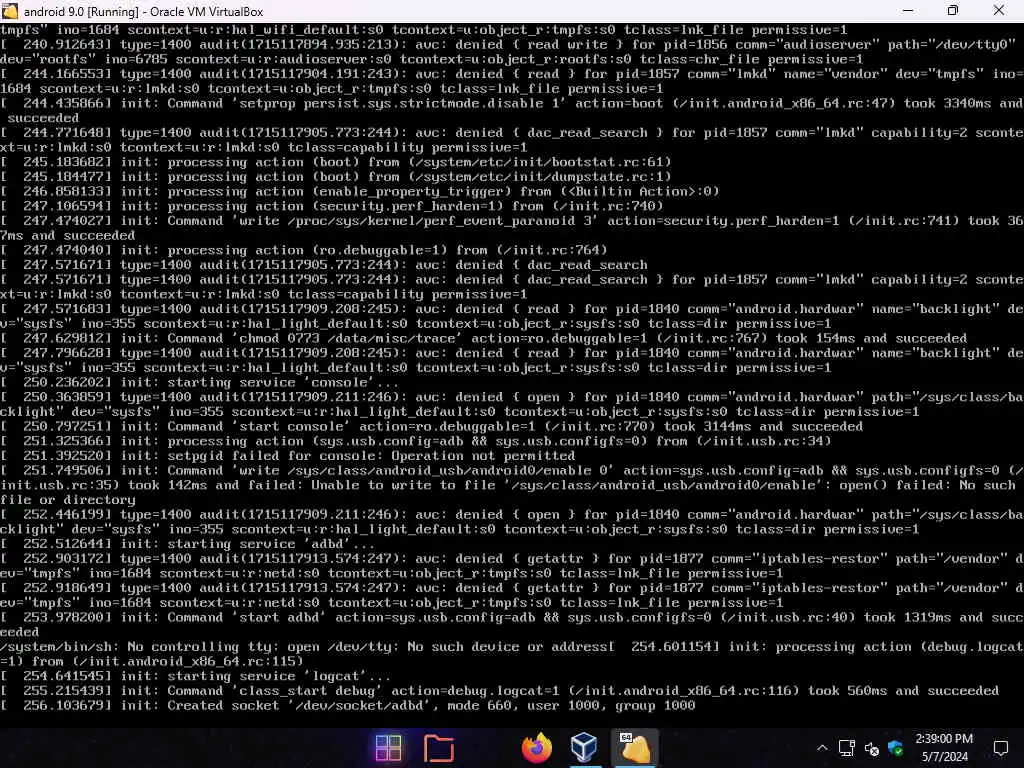Screen dimensions: 1024x768
Task: Expand the hidden system tray icons chevron
Action: tap(822, 748)
